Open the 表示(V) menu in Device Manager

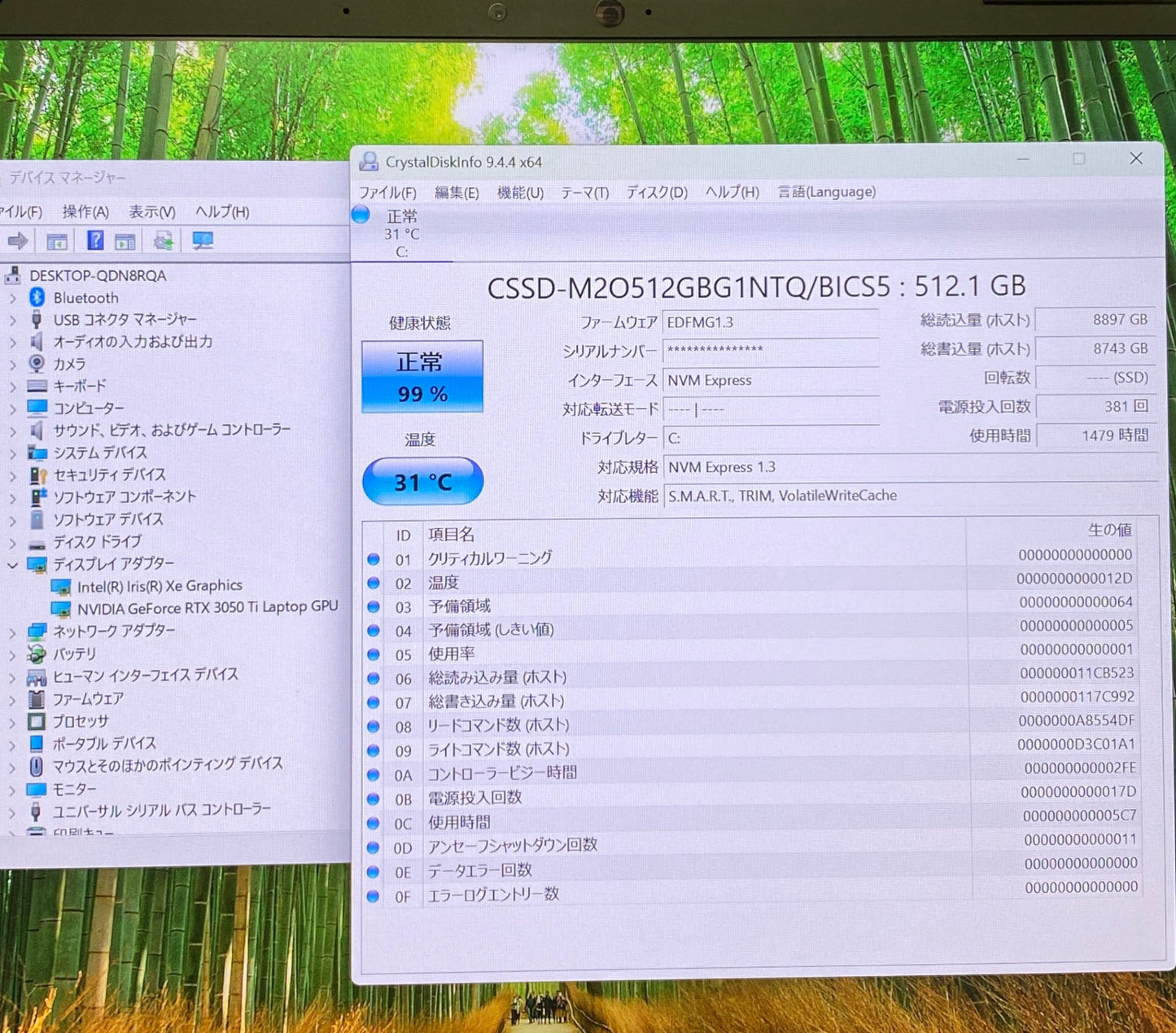(151, 212)
